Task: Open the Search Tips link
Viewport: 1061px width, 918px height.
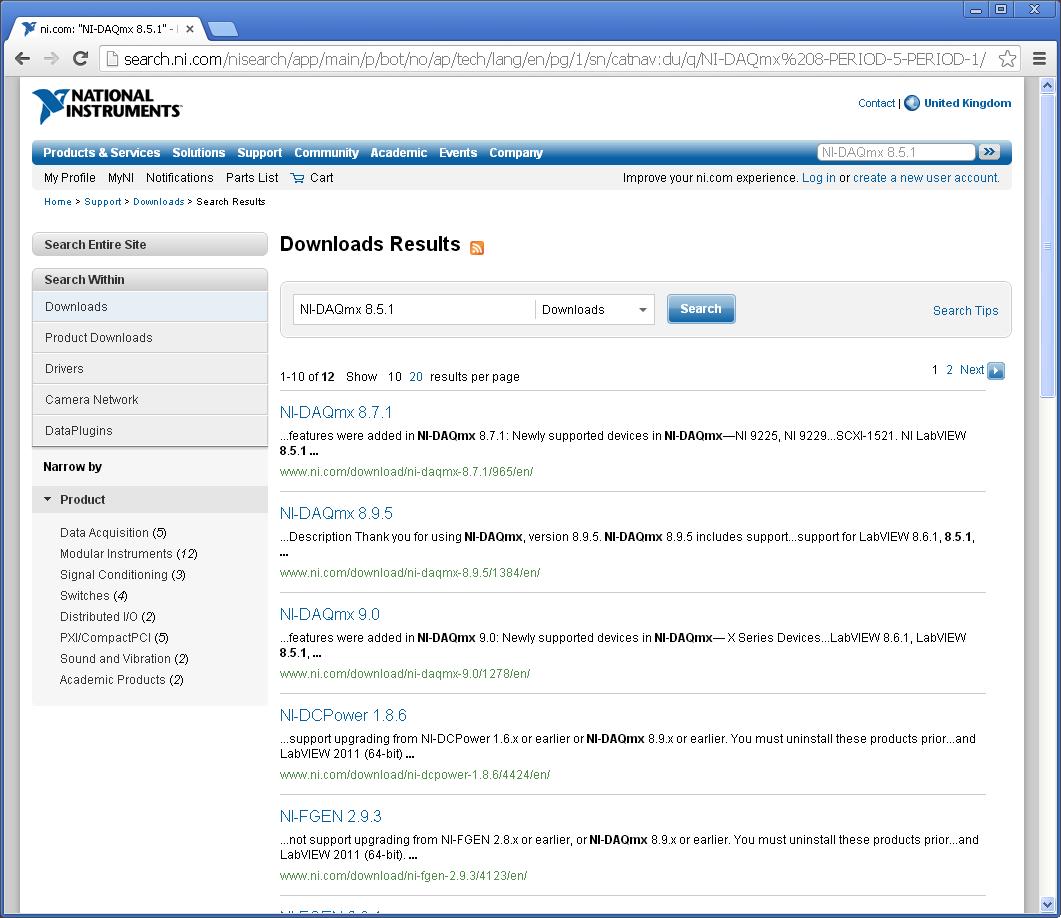Action: (966, 311)
